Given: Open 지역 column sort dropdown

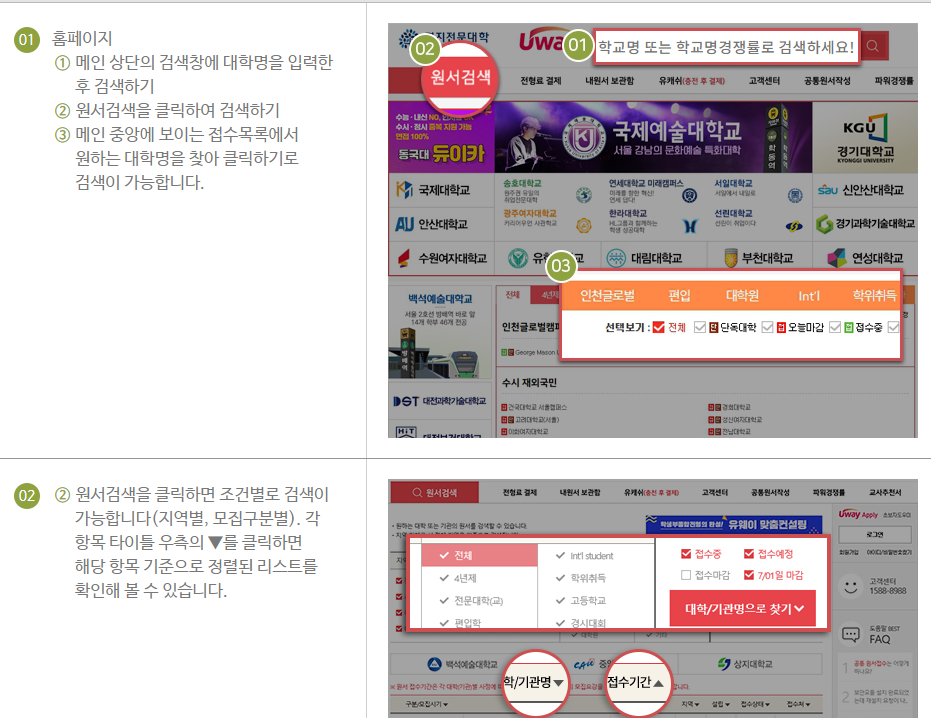Looking at the screenshot, I should (689, 704).
